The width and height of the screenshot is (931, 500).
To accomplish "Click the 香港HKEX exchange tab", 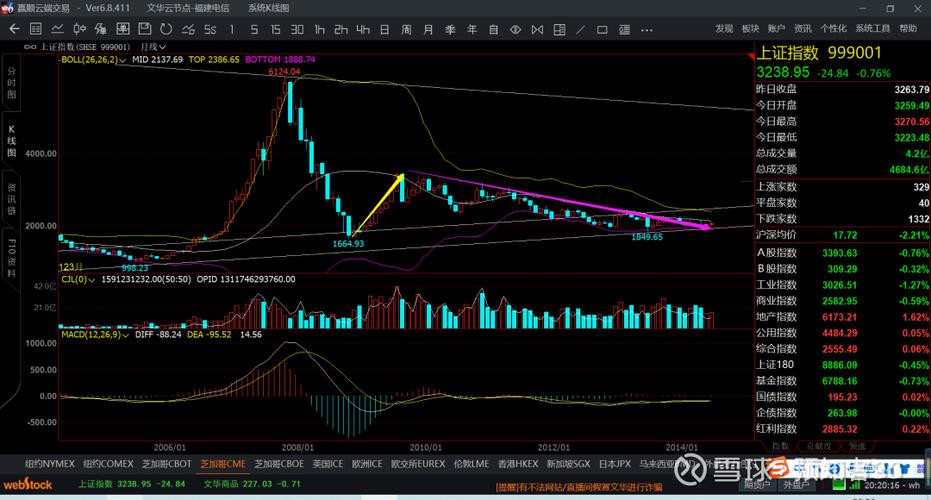I will tap(517, 464).
